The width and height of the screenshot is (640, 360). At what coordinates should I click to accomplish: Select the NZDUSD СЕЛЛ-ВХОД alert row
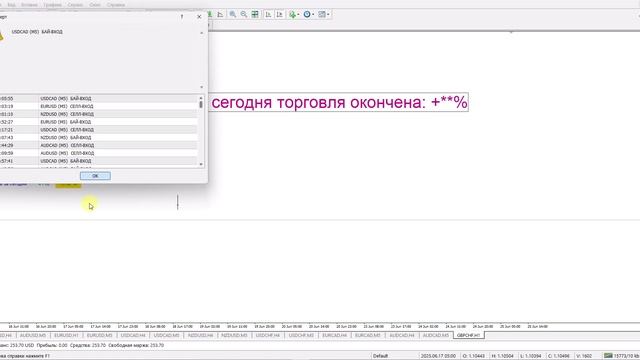pyautogui.click(x=98, y=114)
